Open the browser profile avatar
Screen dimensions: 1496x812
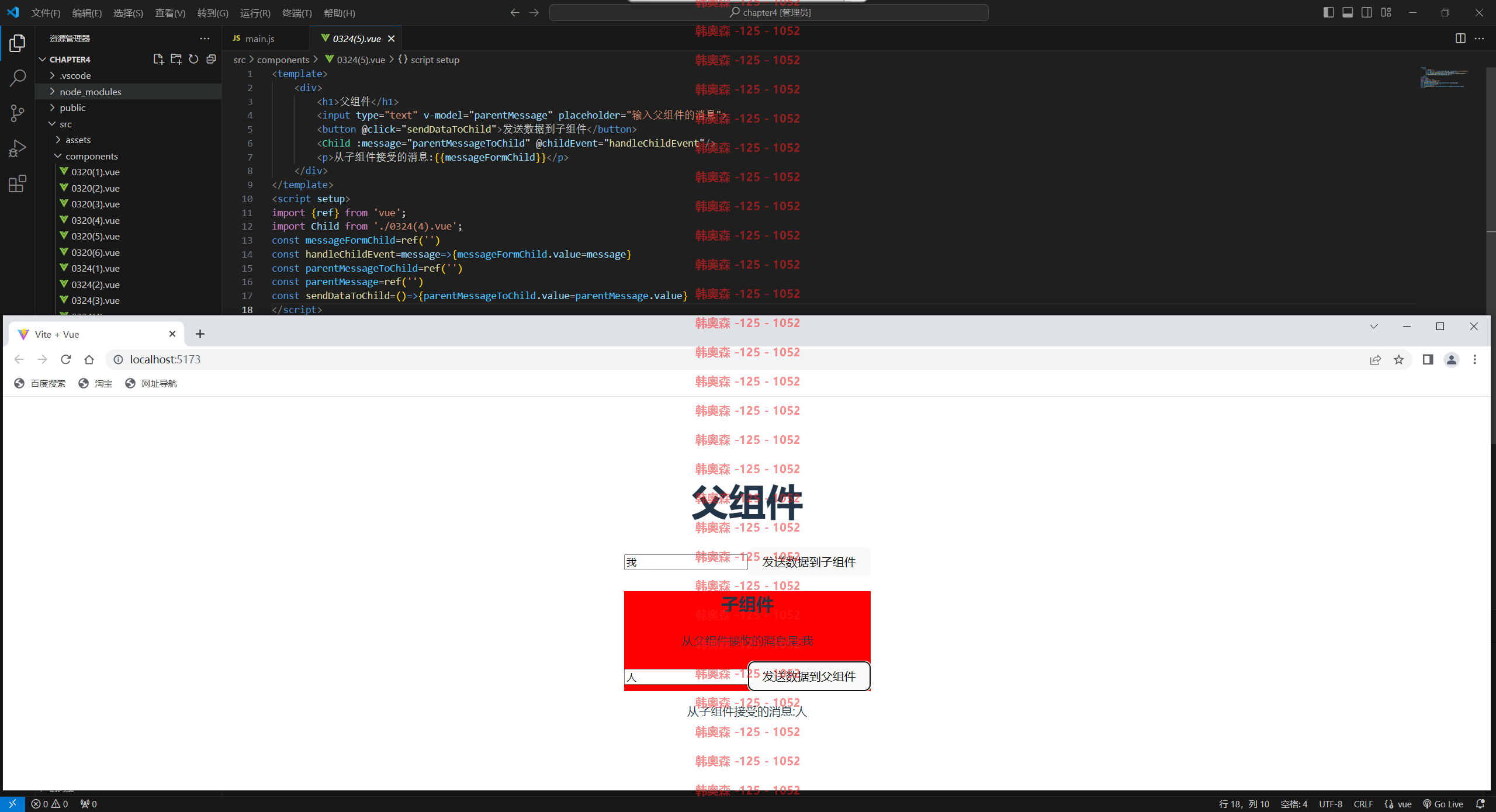pyautogui.click(x=1451, y=359)
